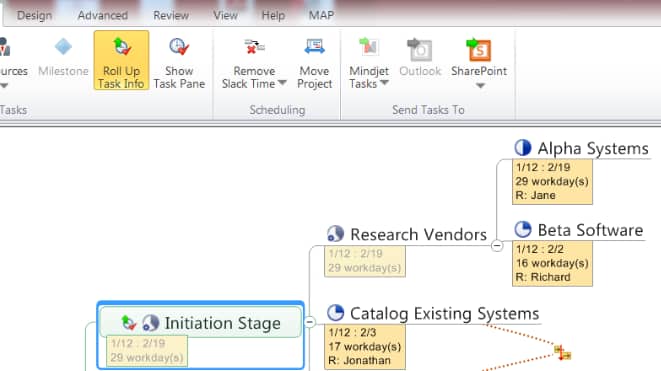Toggle the Roll Up Task Info button
This screenshot has width=661, height=371.
pyautogui.click(x=121, y=60)
